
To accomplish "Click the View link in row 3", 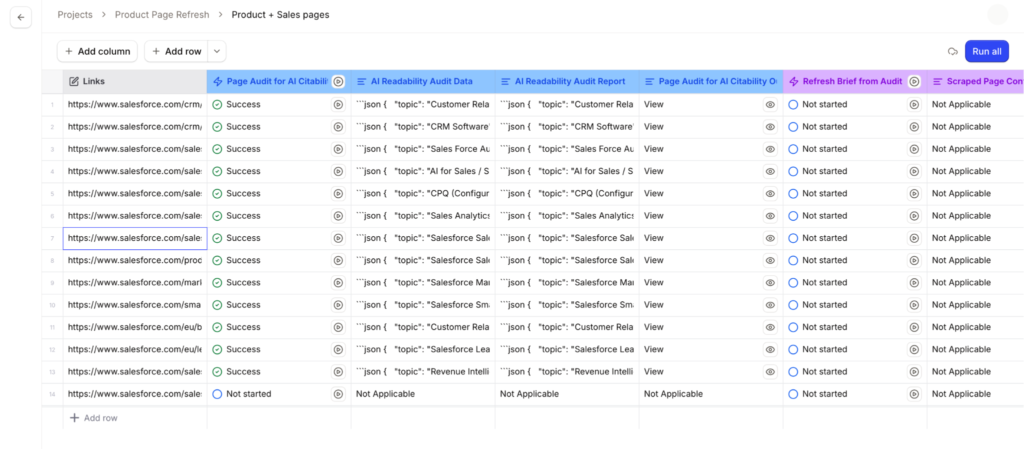I will (654, 149).
